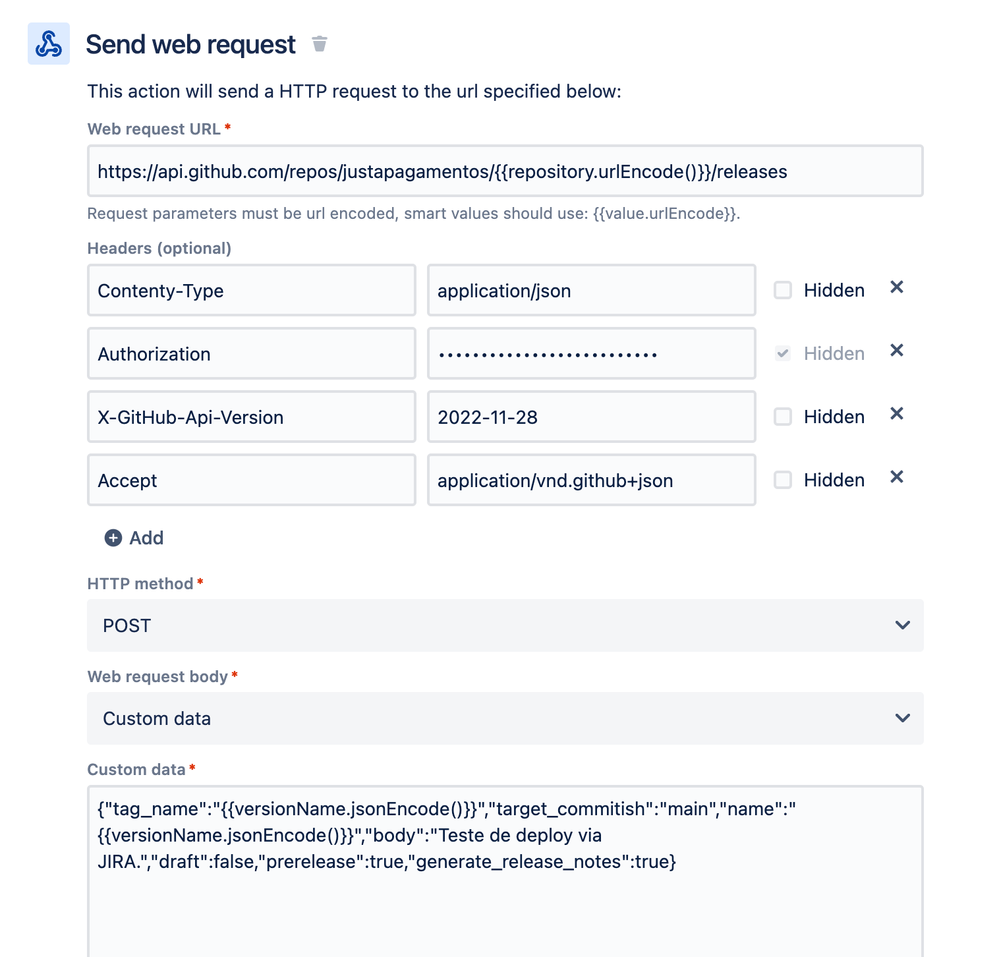Edit the application/vnd.github+json value field
The height and width of the screenshot is (957, 999).
tap(592, 480)
